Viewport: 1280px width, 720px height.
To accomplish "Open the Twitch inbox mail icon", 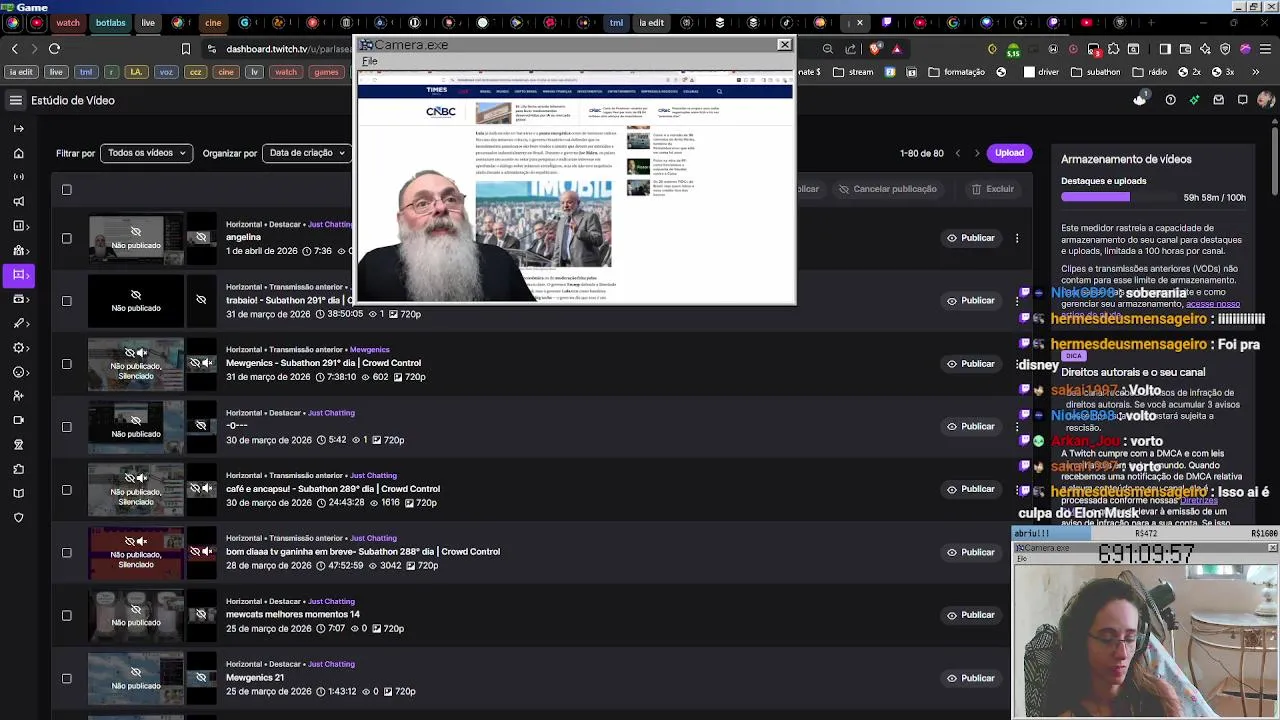I will point(1218,100).
